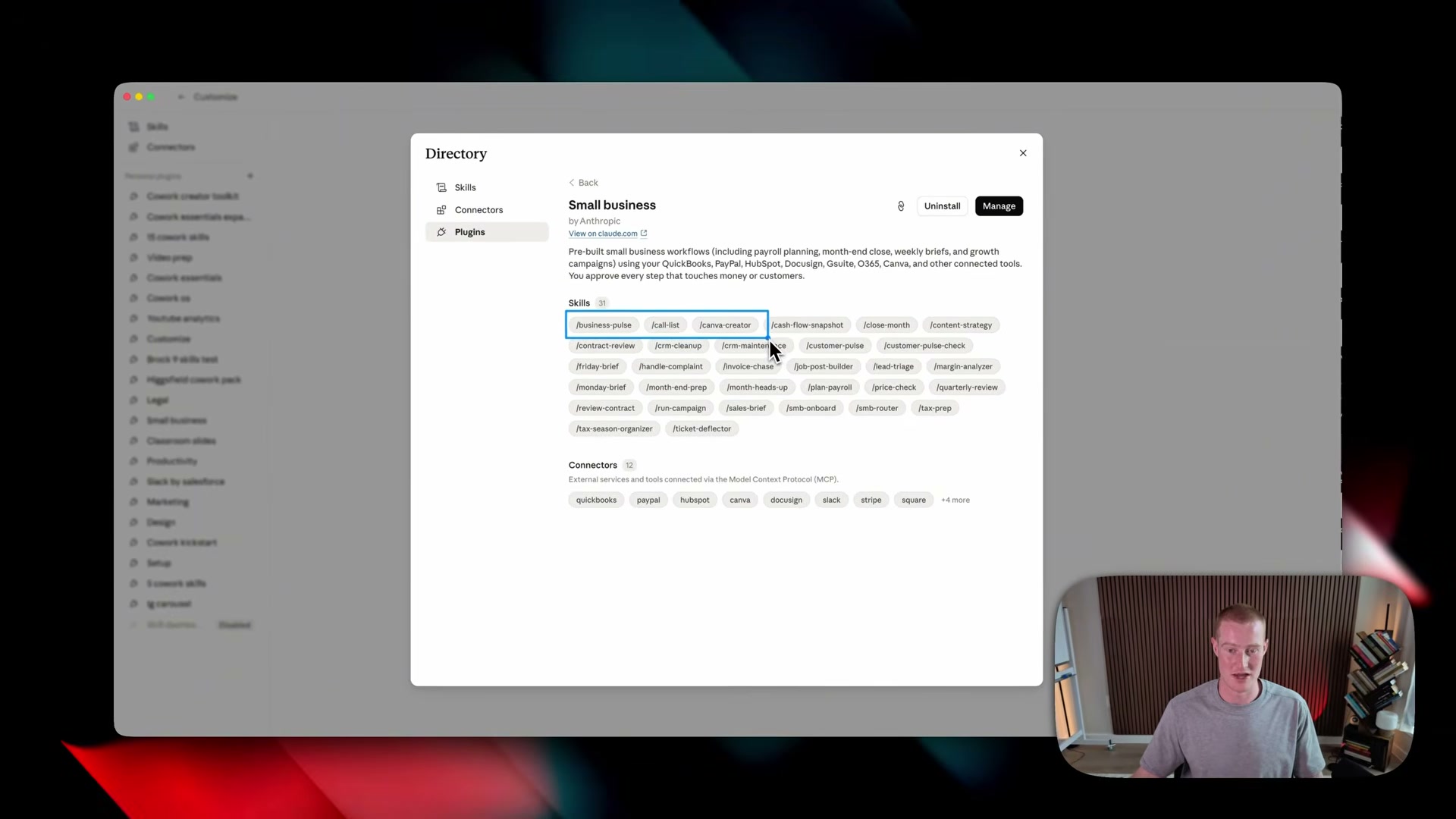Select the /call-list skill chip
The image size is (1456, 819).
665,325
